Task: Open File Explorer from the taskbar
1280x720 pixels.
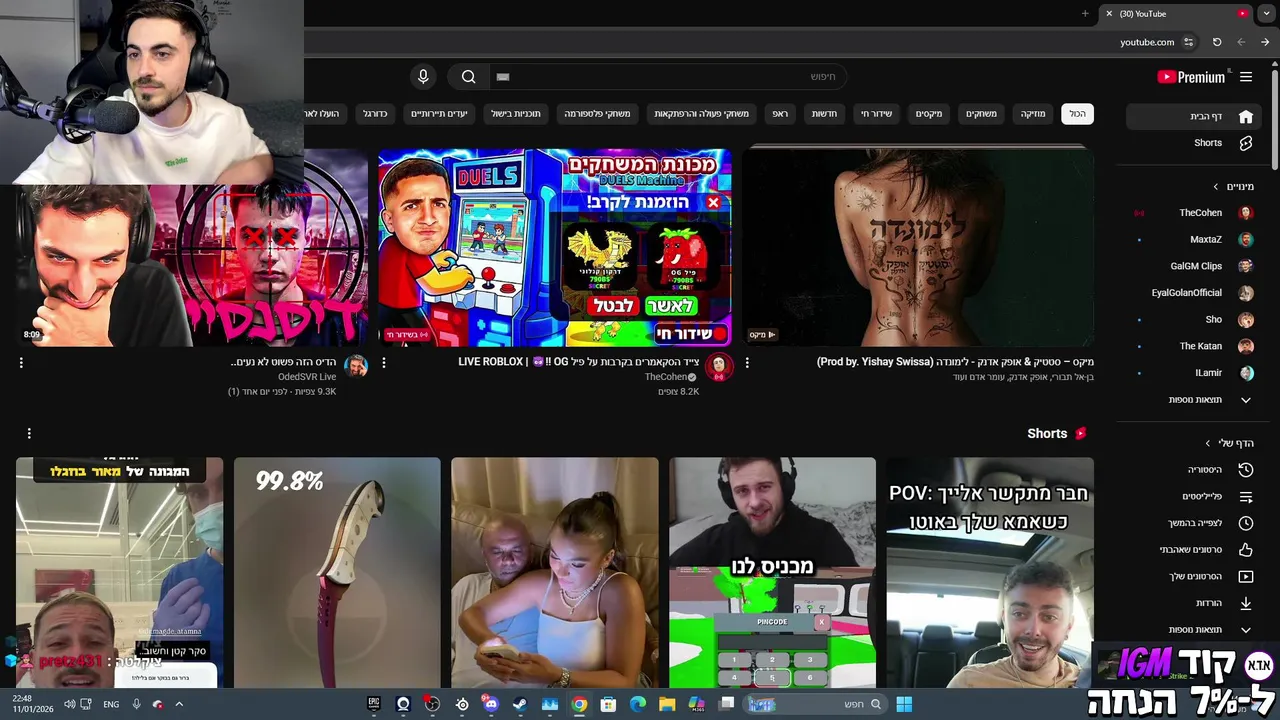Action: point(667,704)
